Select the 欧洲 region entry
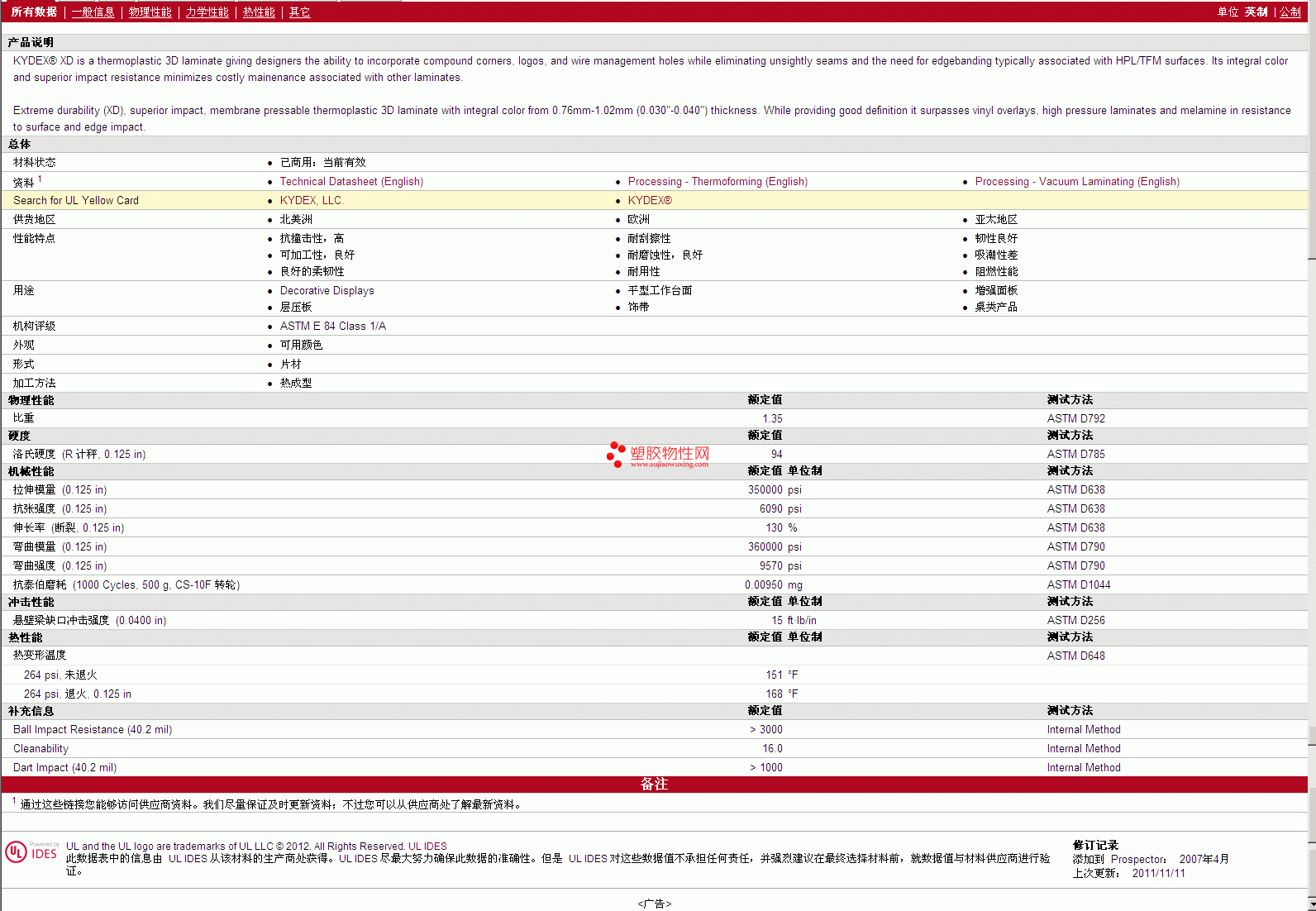This screenshot has height=911, width=1316. (638, 220)
